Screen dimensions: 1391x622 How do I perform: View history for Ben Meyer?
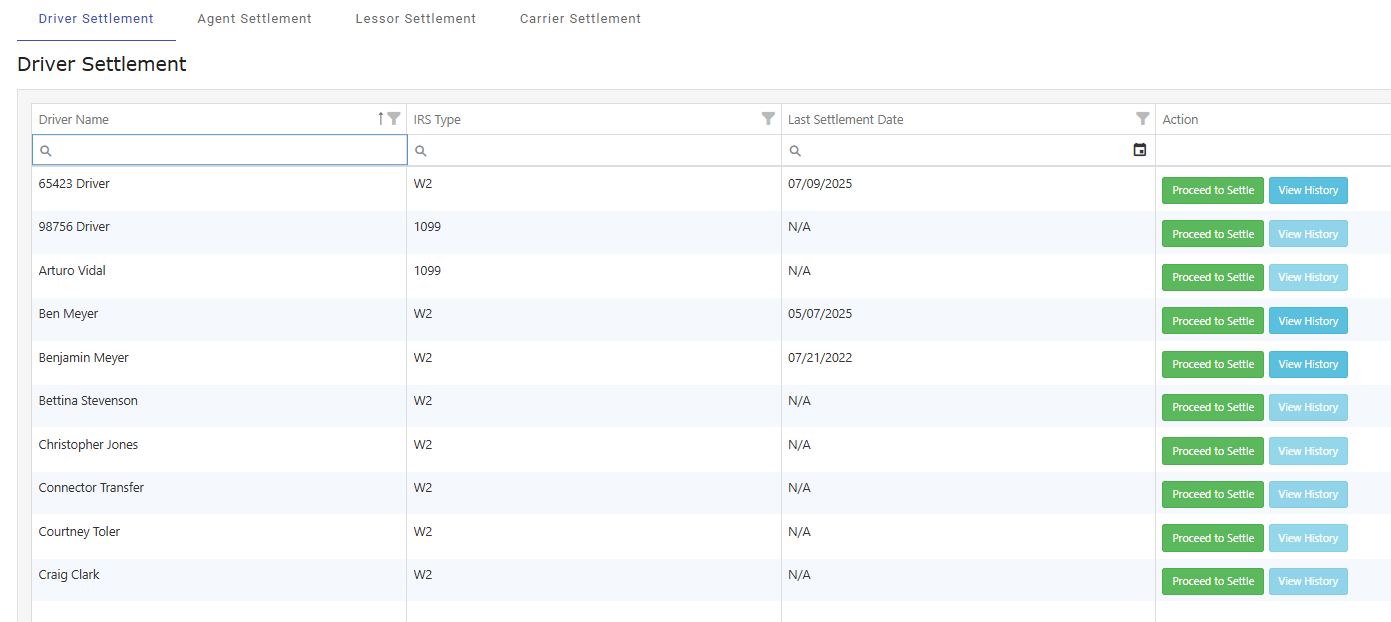pos(1307,321)
